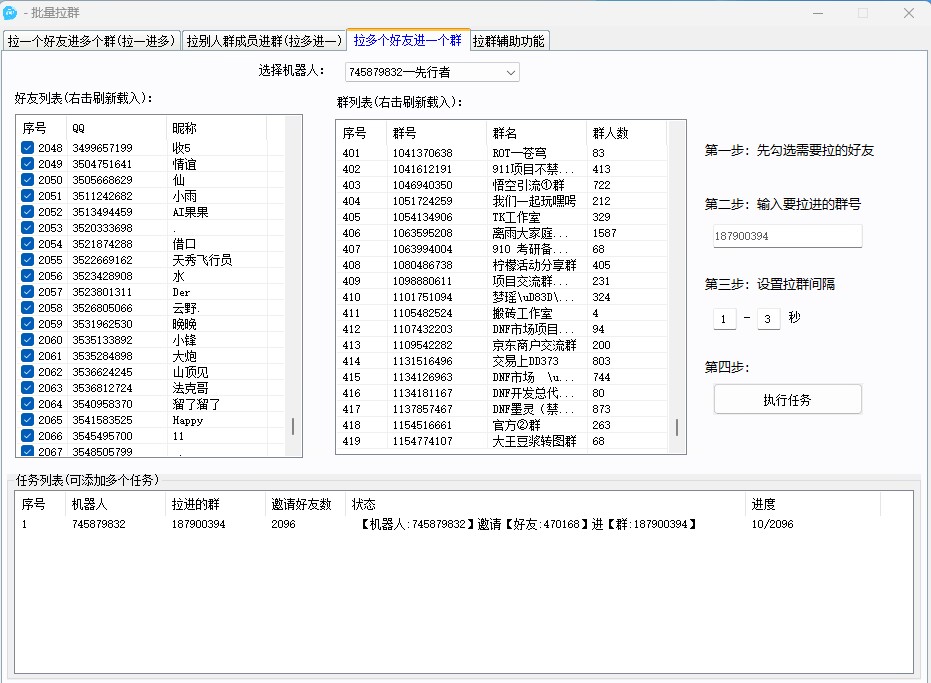931x683 pixels.
Task: Go to 拉群辅助功能 tab
Action: coord(508,41)
